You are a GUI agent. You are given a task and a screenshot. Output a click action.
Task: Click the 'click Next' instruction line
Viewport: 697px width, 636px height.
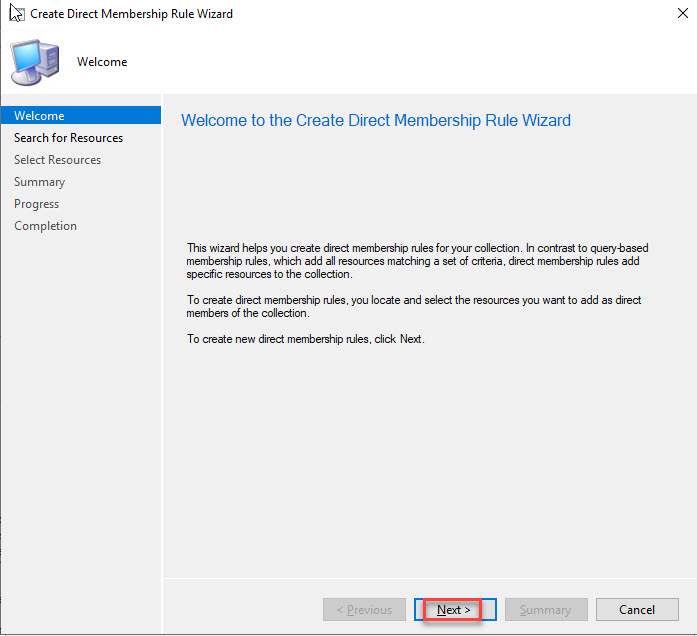[306, 339]
